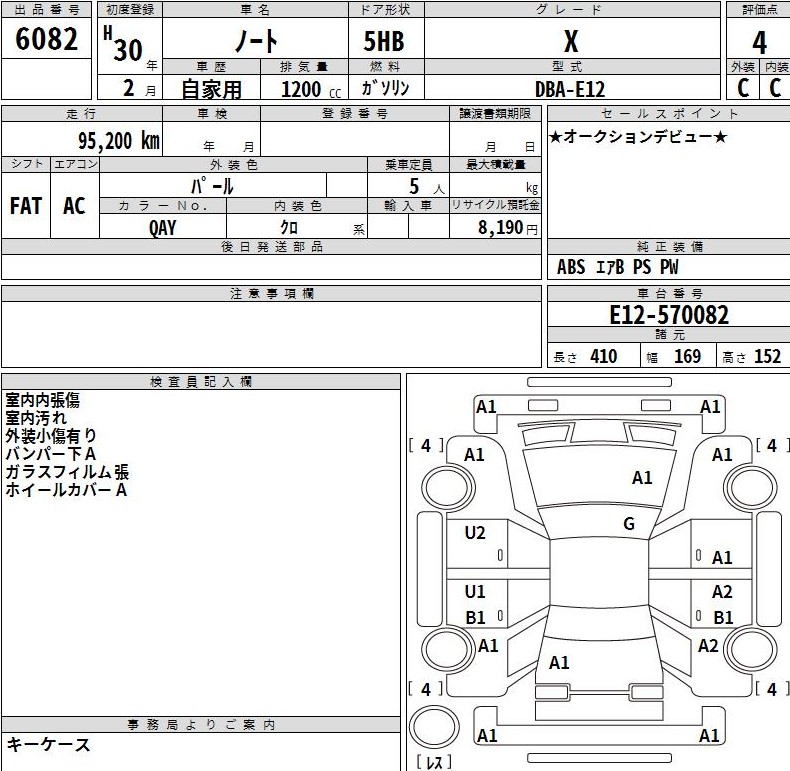Viewport: 790px width, 771px height.
Task: Click inspector note バンパー下A
Action: 50,454
